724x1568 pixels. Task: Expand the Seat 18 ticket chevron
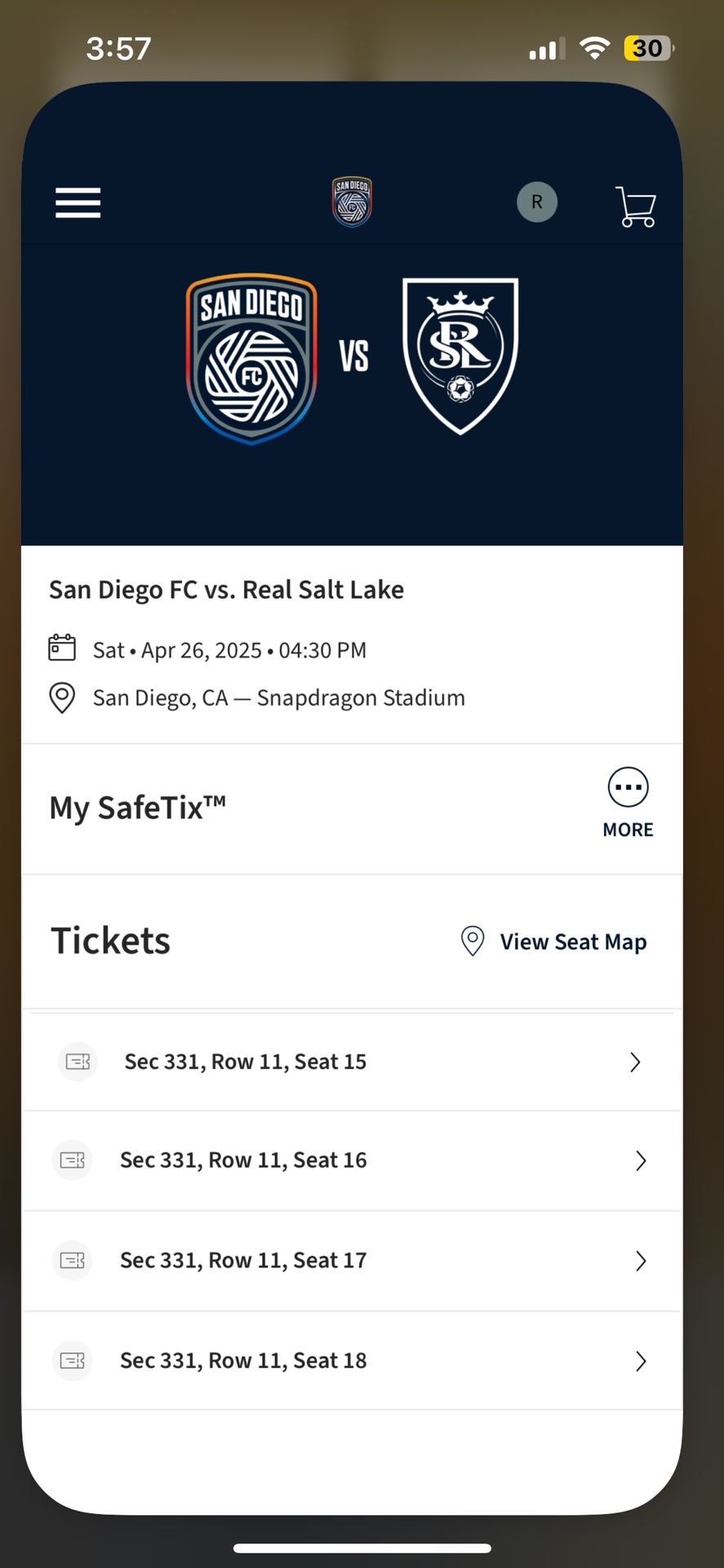(641, 1361)
